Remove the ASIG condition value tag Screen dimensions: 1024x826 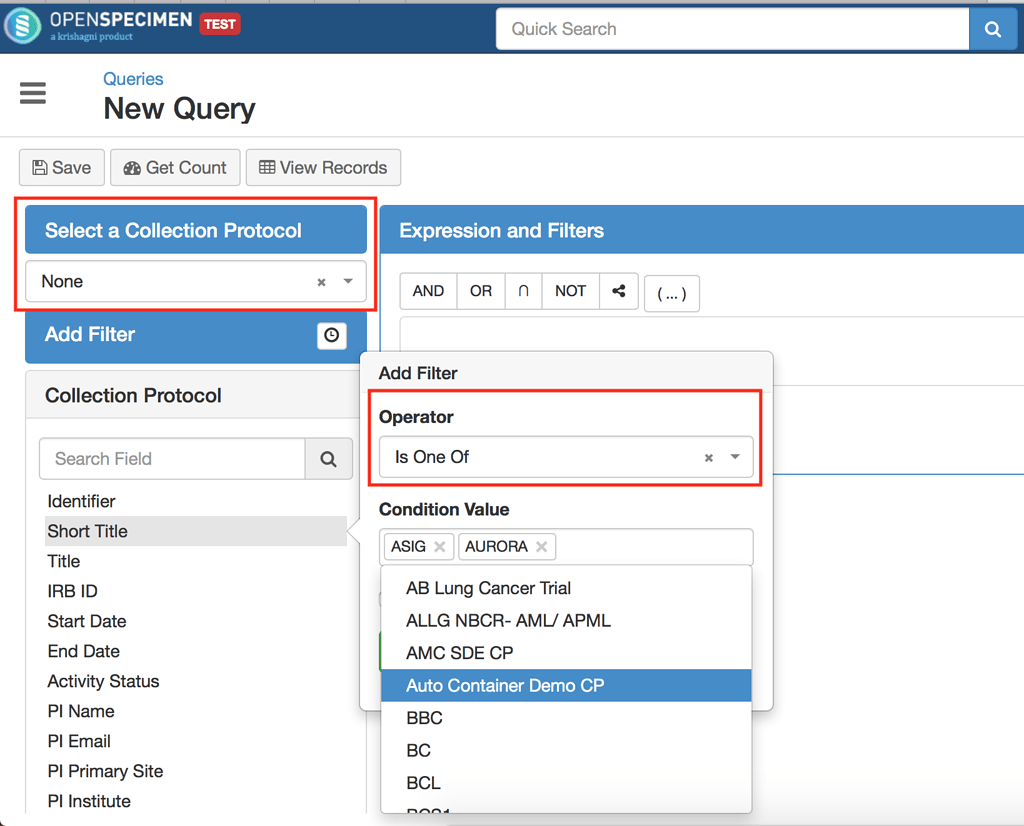pyautogui.click(x=439, y=546)
